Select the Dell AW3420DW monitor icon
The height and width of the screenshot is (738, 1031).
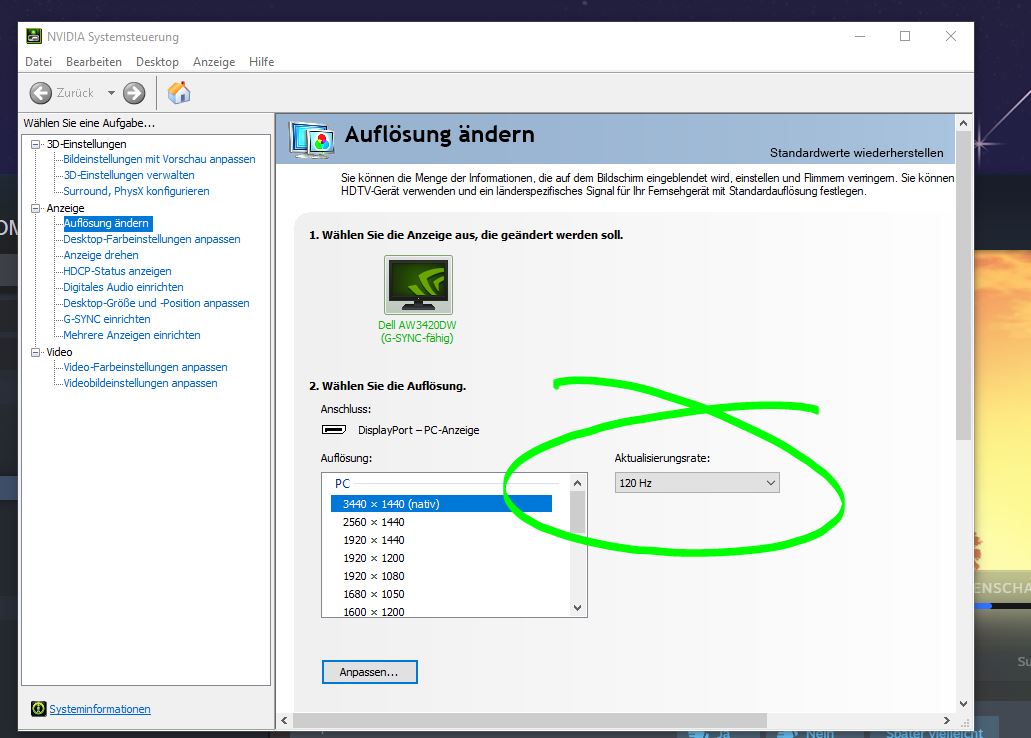click(x=418, y=284)
